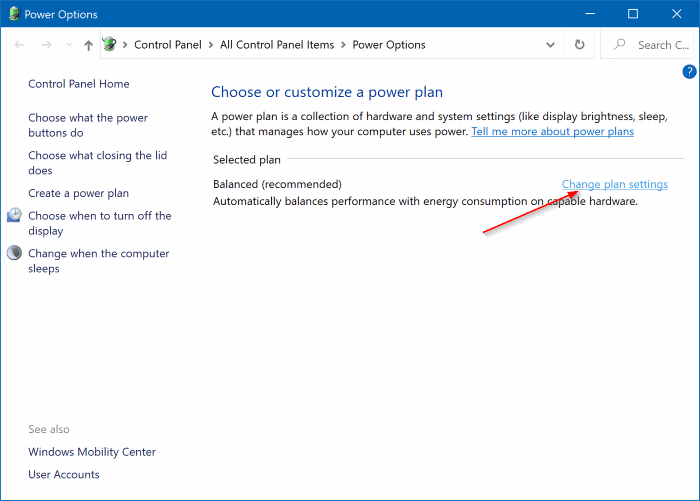The width and height of the screenshot is (700, 501).
Task: Open address bar history dropdown
Action: (550, 45)
